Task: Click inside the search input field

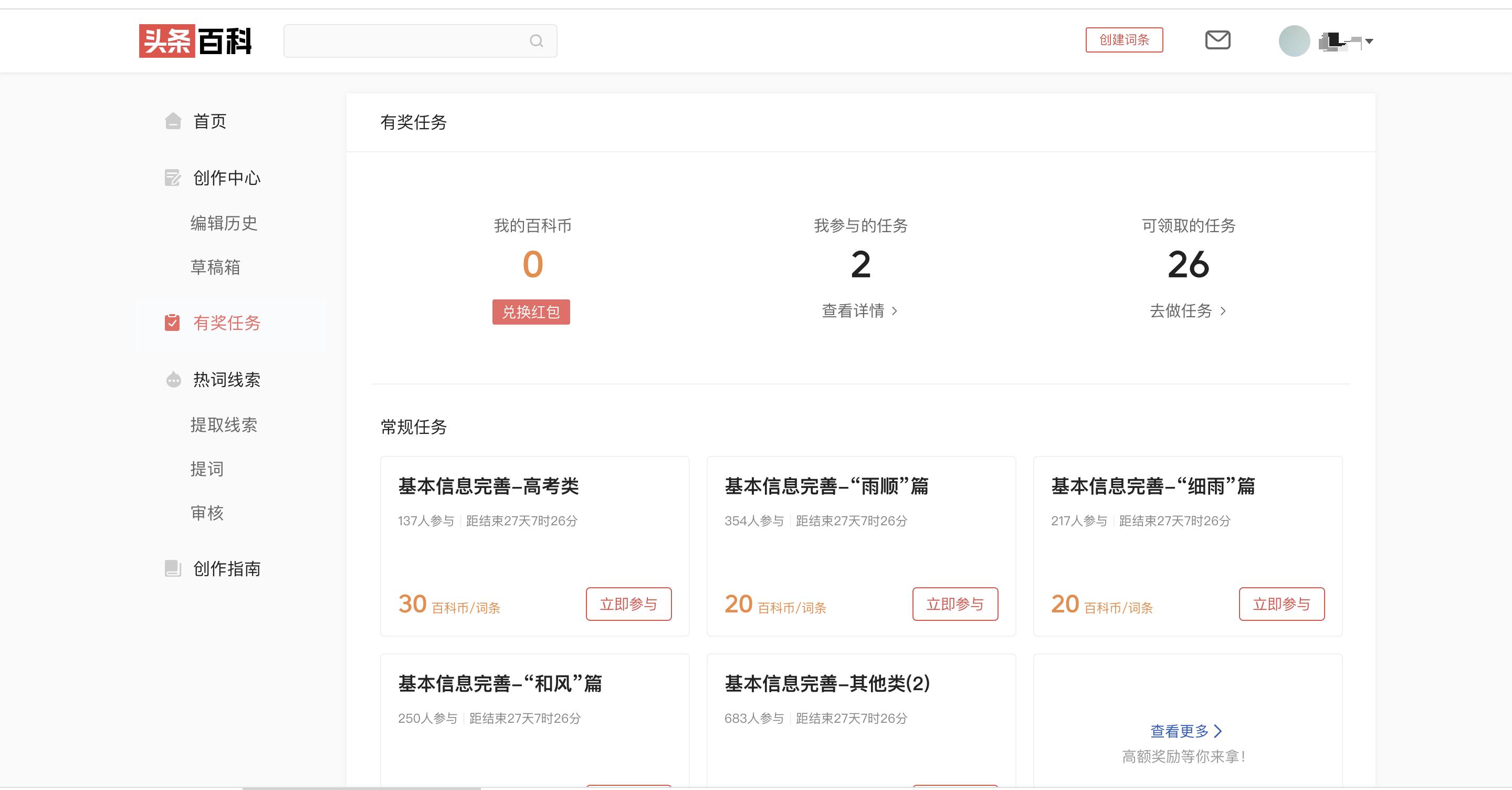Action: pyautogui.click(x=411, y=40)
